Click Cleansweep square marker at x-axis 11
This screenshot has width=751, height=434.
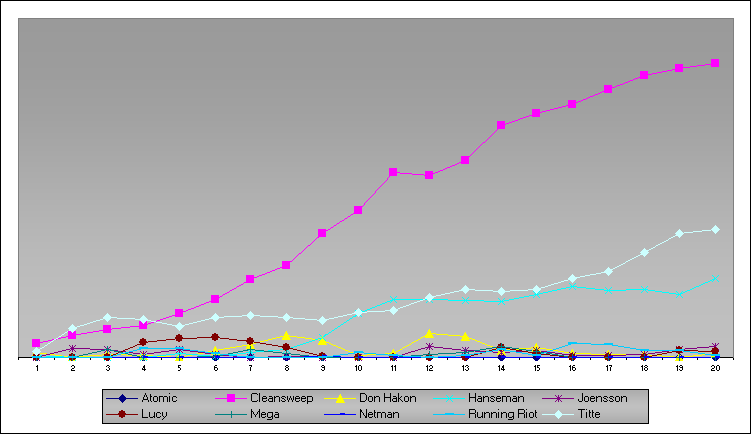click(x=393, y=172)
